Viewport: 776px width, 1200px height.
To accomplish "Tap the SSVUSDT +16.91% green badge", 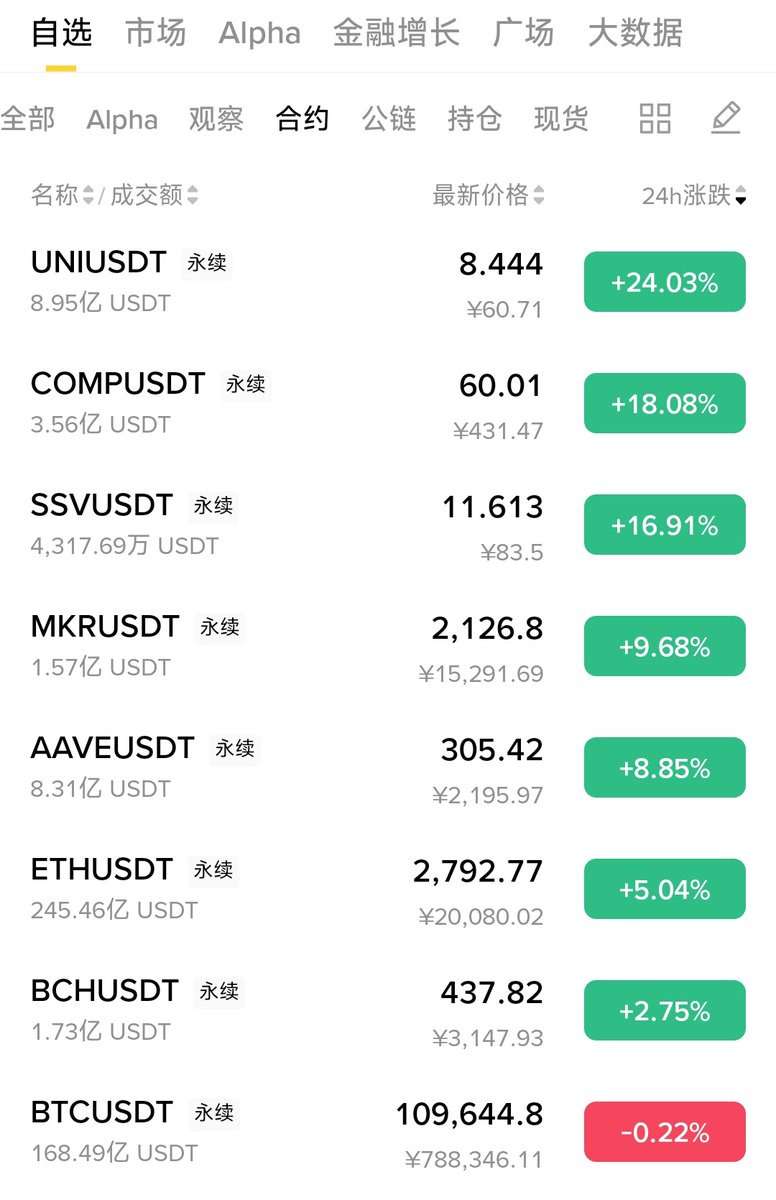I will (665, 525).
